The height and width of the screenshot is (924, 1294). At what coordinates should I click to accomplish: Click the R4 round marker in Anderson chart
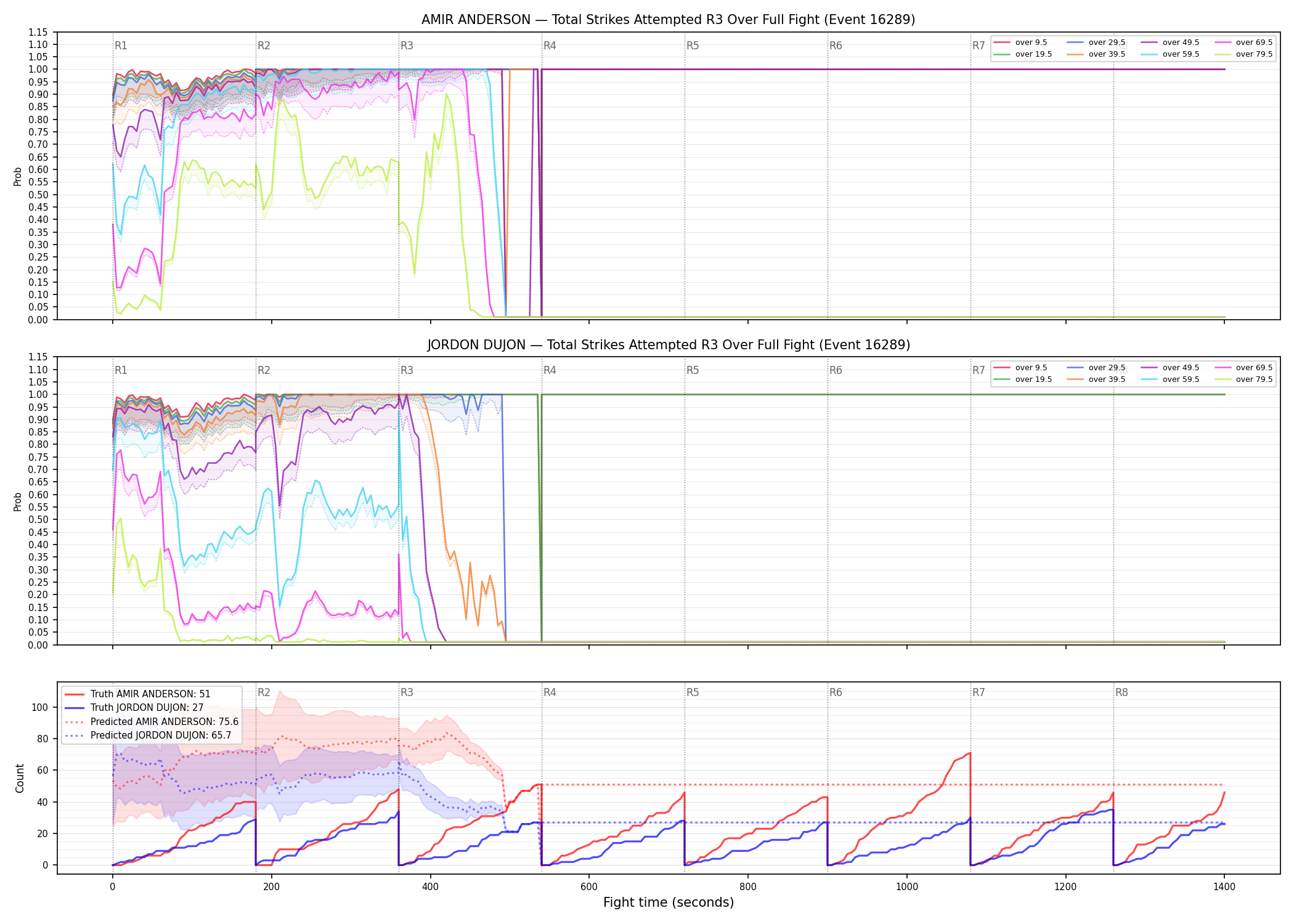click(x=550, y=46)
